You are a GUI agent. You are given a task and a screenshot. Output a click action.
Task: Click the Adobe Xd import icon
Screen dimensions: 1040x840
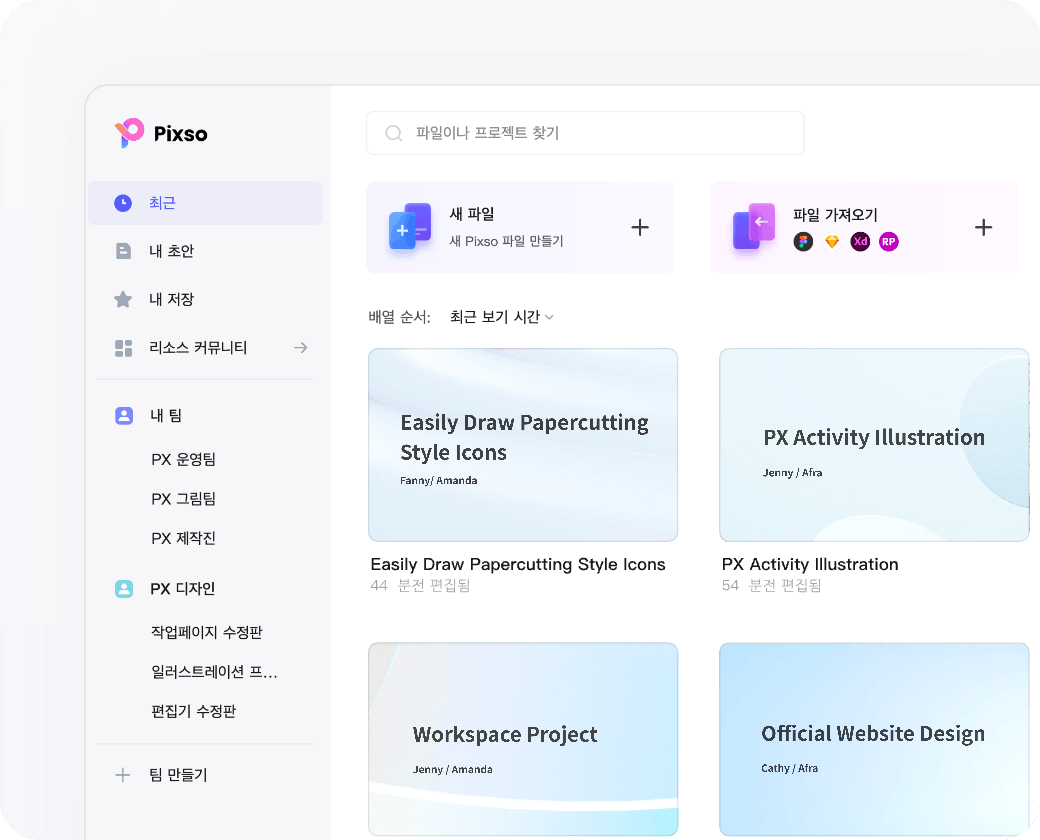click(x=860, y=242)
